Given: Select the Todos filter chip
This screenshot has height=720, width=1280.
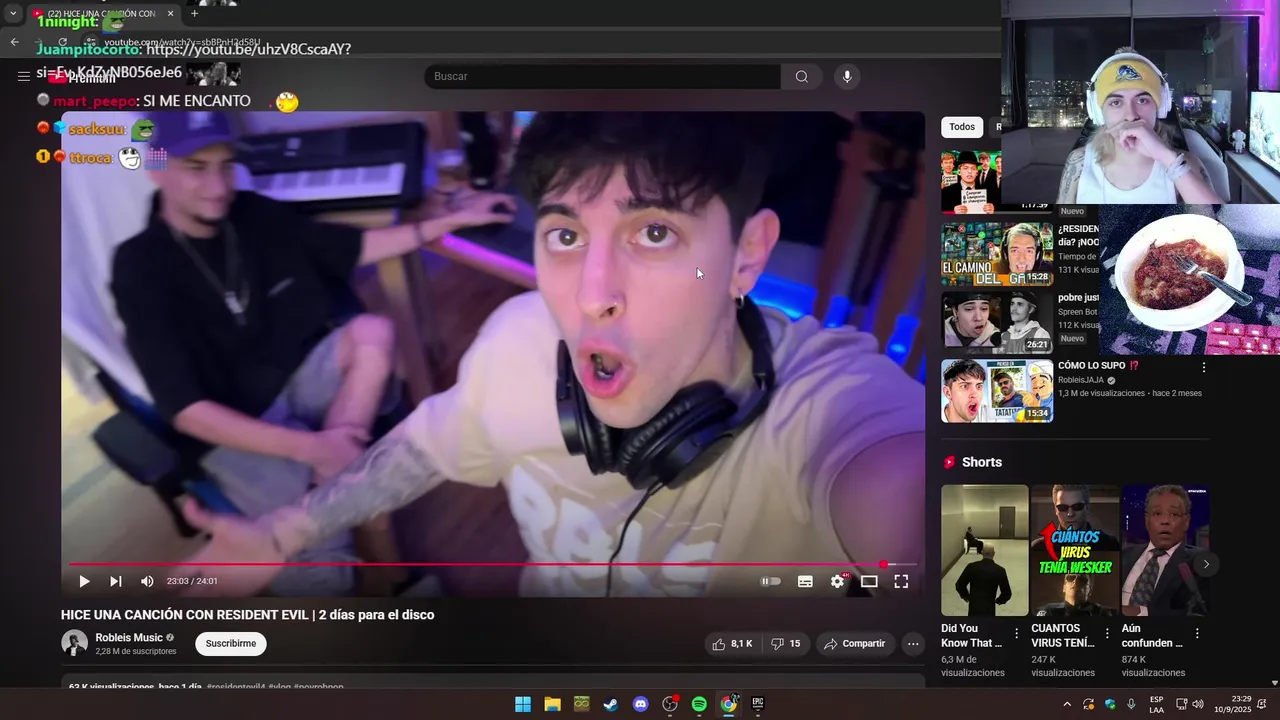Looking at the screenshot, I should pos(962,127).
